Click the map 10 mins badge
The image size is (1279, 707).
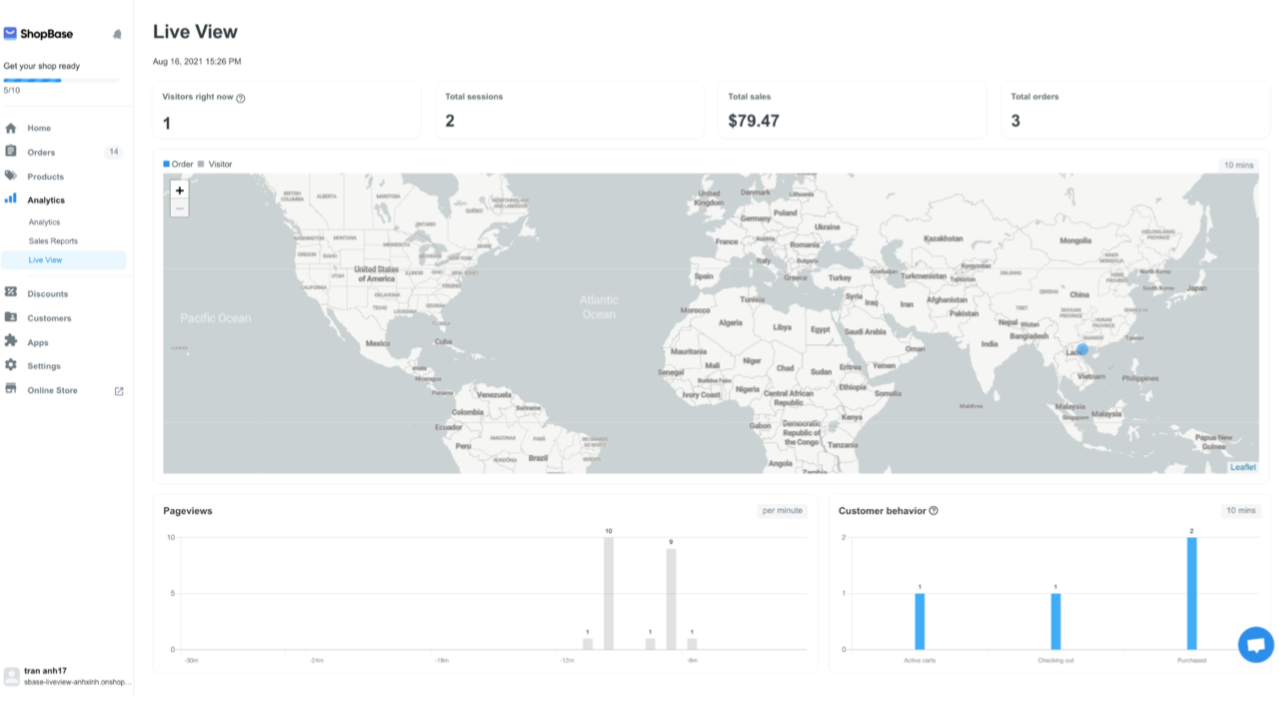click(x=1238, y=164)
